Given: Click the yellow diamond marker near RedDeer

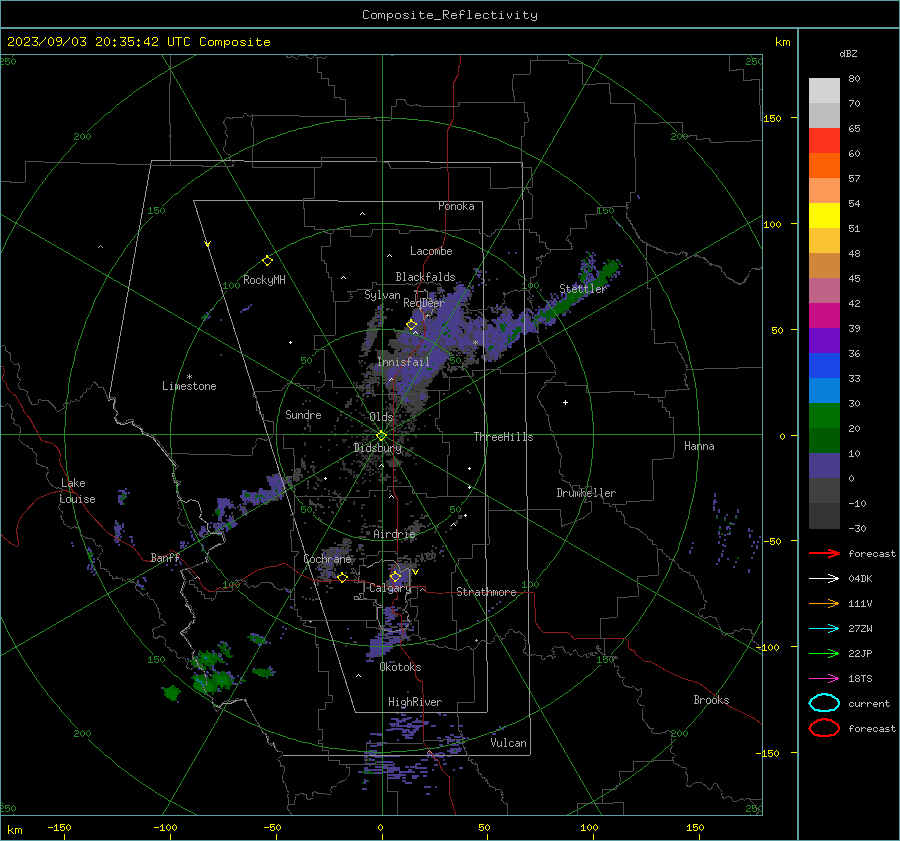Looking at the screenshot, I should click(x=411, y=325).
